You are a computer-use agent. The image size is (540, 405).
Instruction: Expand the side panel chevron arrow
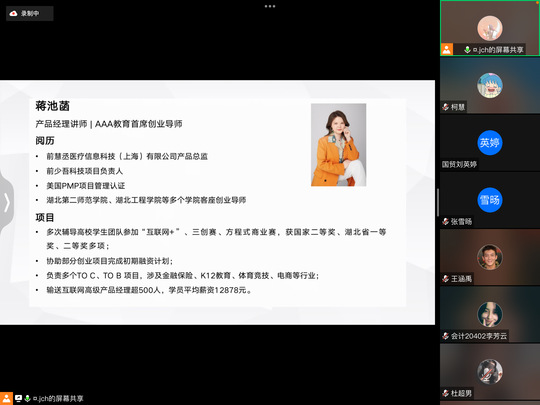pyautogui.click(x=7, y=202)
